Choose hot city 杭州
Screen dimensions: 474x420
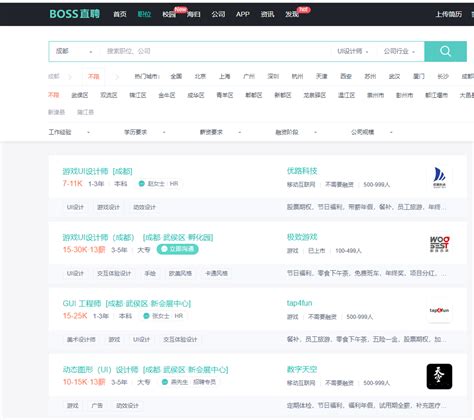coord(297,76)
